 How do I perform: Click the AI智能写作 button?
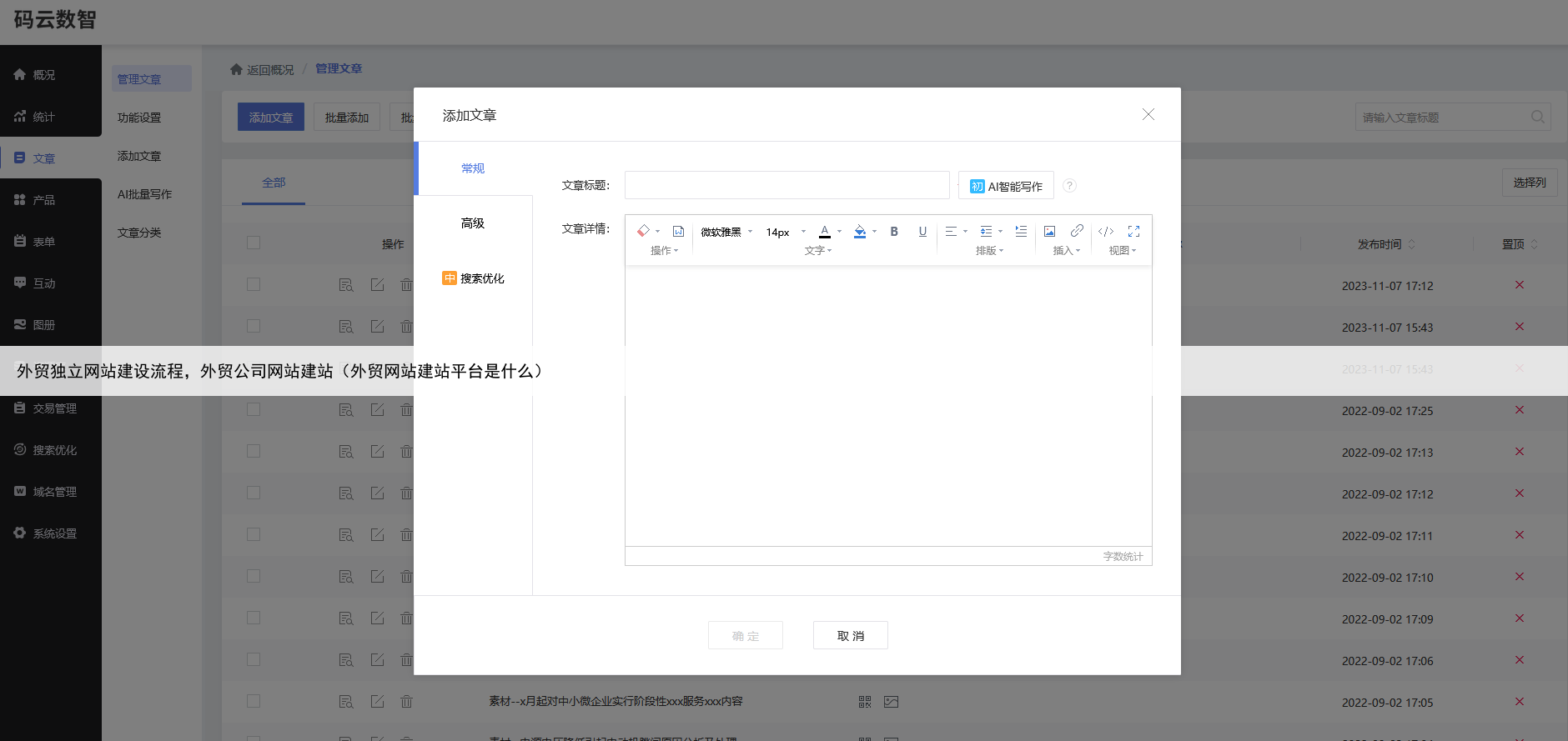1006,186
